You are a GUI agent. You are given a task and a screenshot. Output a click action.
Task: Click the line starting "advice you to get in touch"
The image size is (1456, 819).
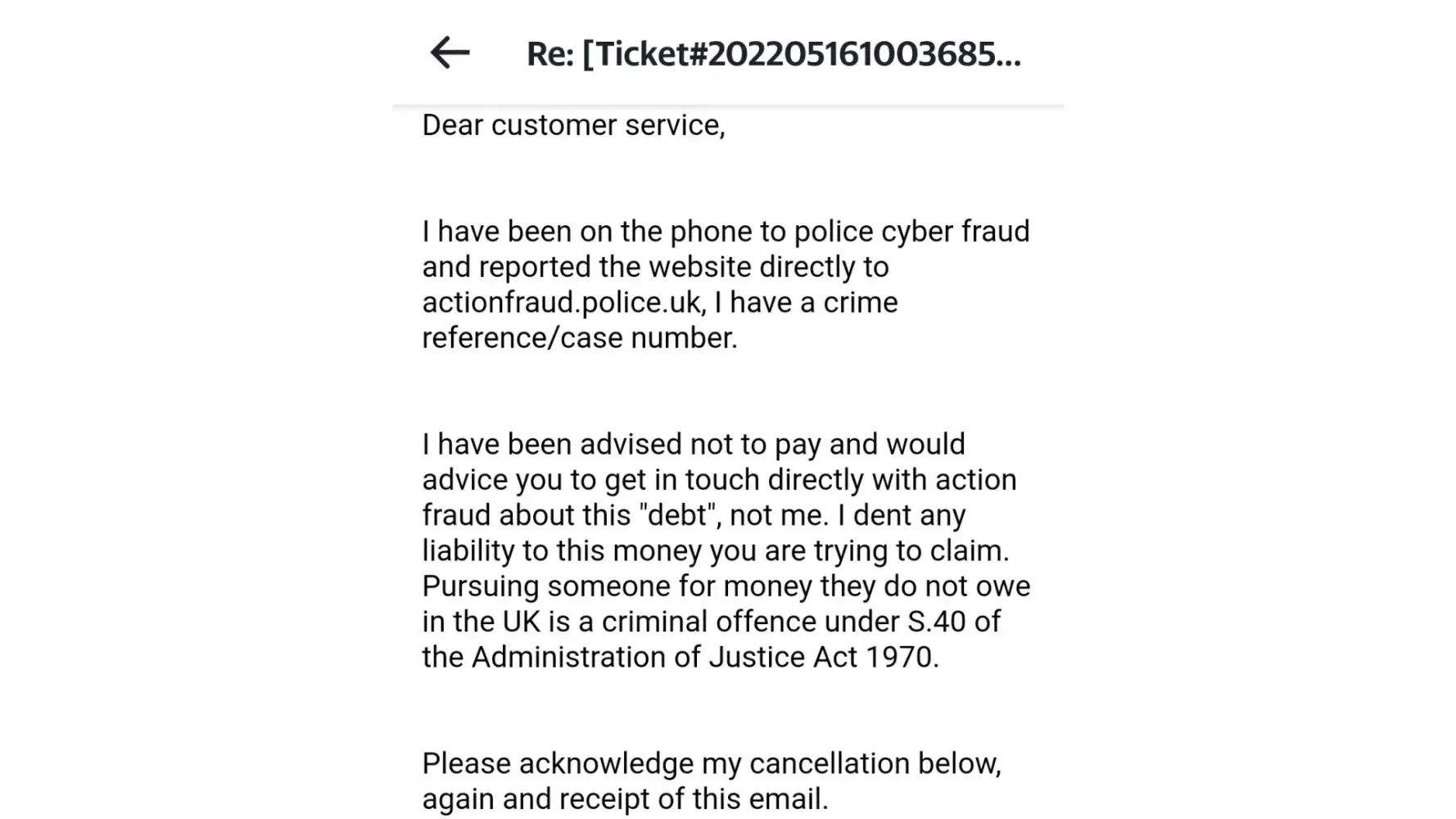[719, 480]
